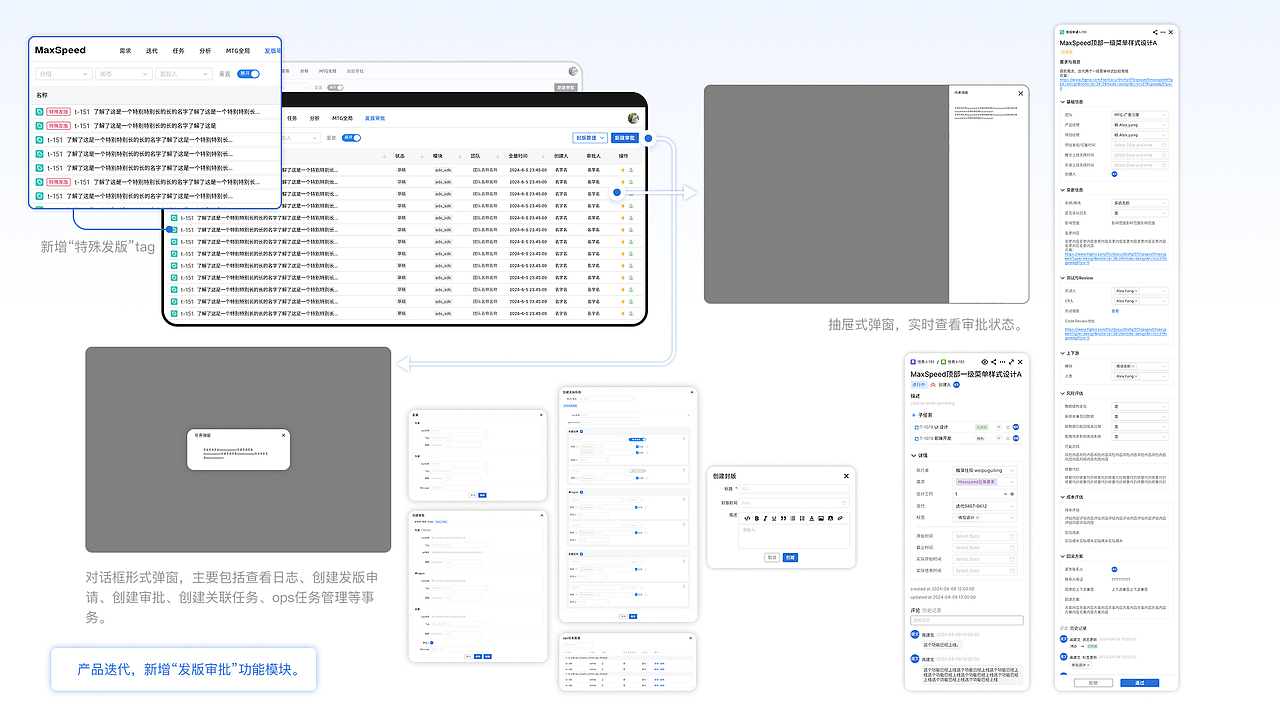Click the 截止时间 Select Date field
This screenshot has height=720, width=1280.
[x=985, y=548]
